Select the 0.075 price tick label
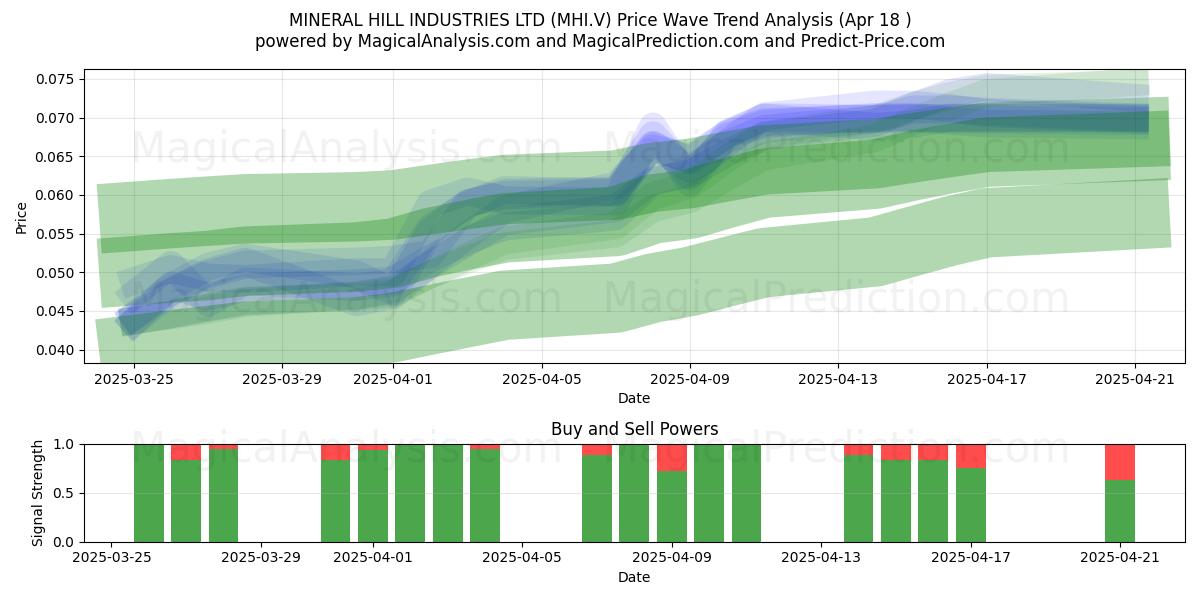Viewport: 1200px width, 600px height. coord(57,79)
